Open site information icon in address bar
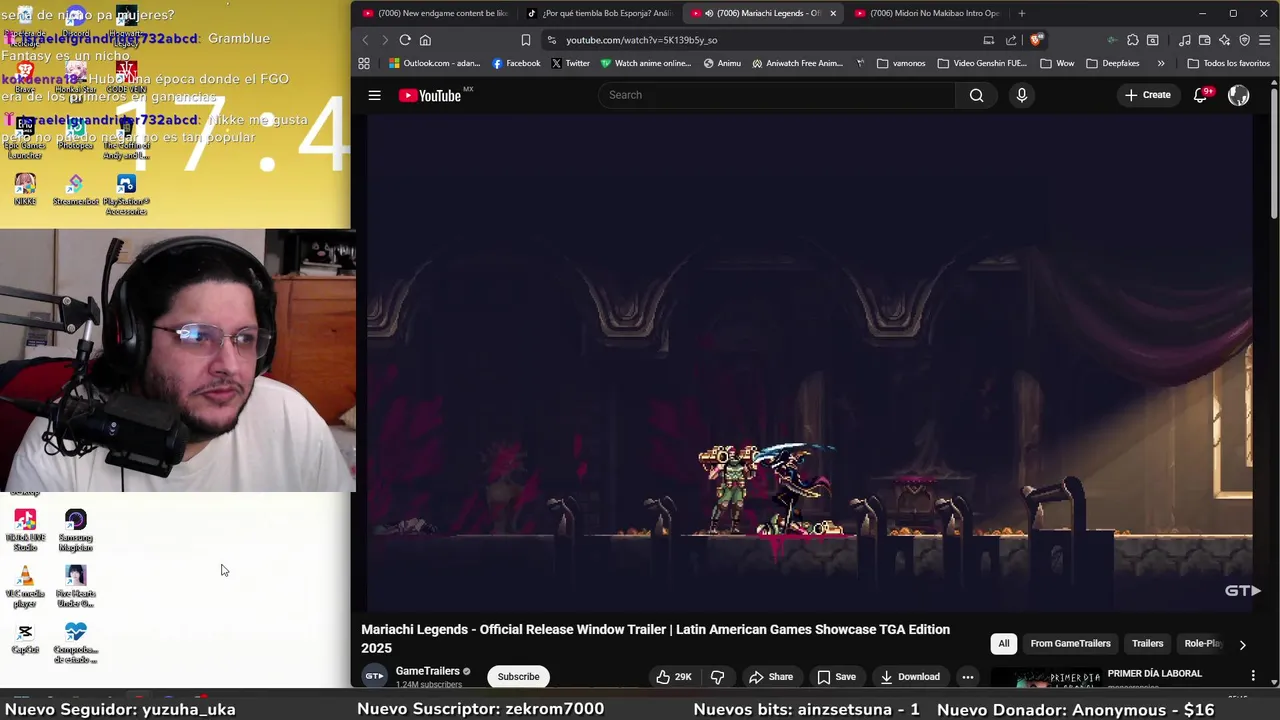The width and height of the screenshot is (1280, 720). pyautogui.click(x=551, y=40)
